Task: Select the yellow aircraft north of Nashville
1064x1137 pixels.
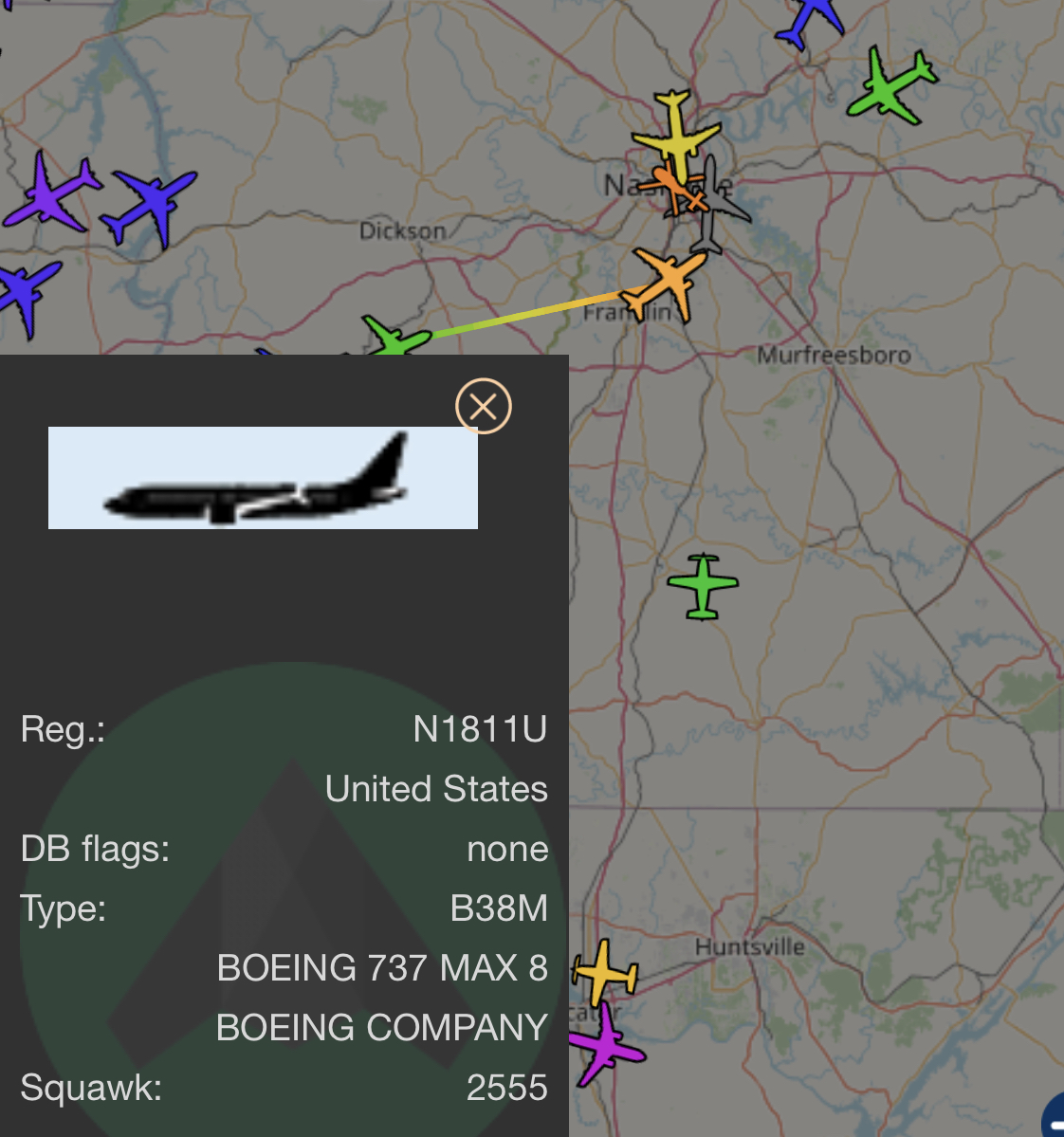Action: [x=676, y=136]
